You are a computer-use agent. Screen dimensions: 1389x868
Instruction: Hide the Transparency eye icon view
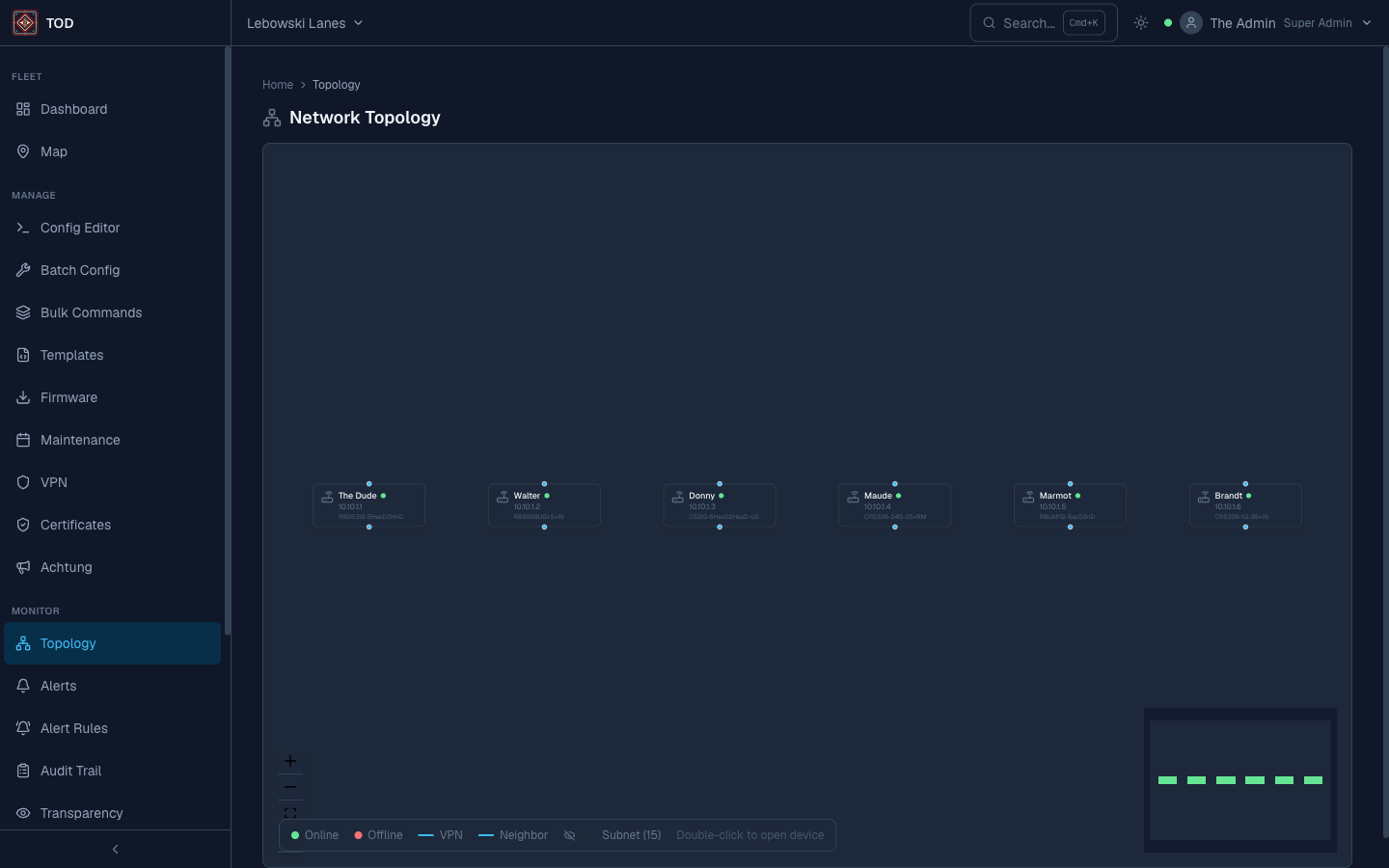click(23, 813)
